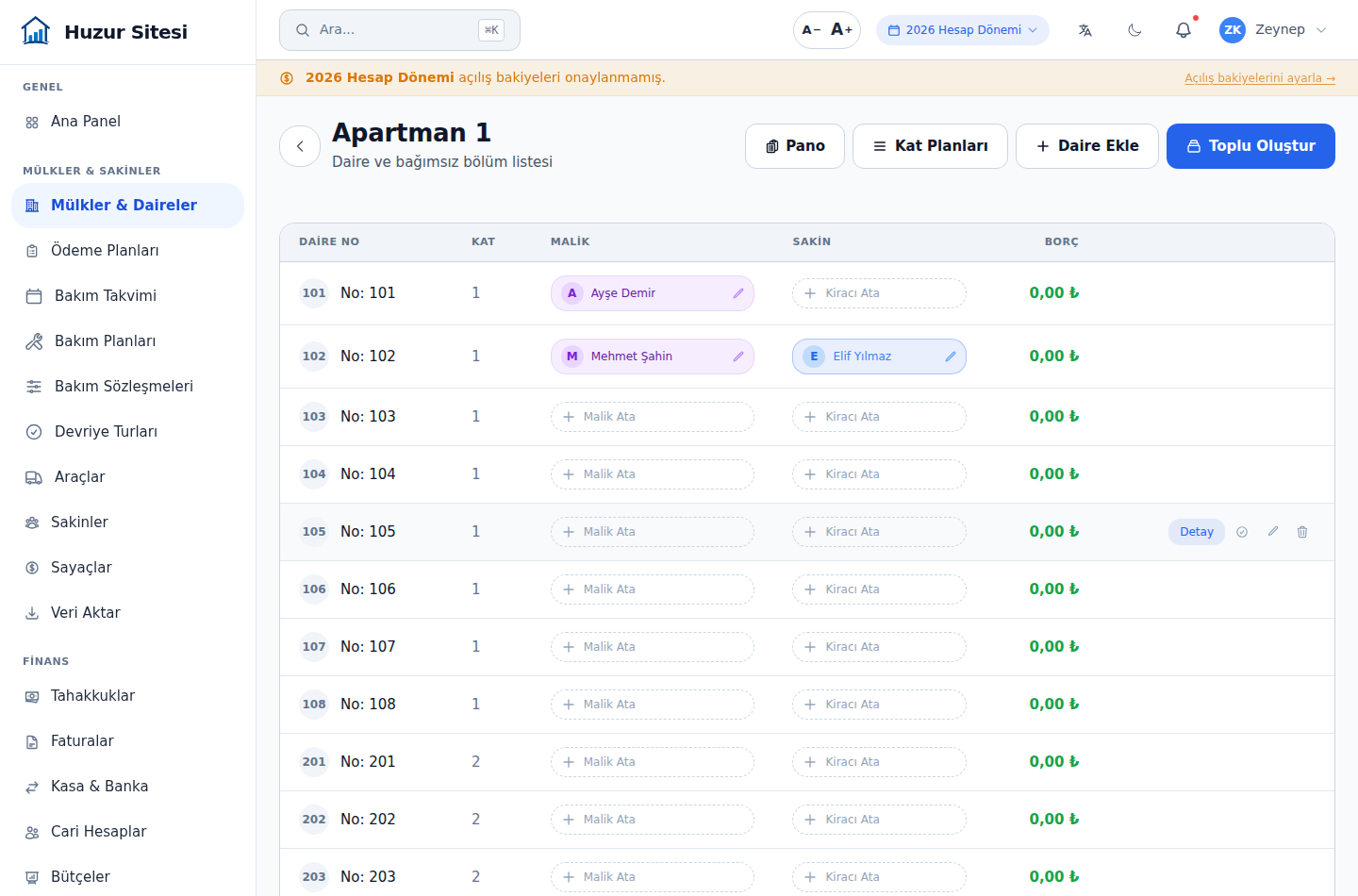Click delete trash icon on row 105
This screenshot has width=1358, height=896.
click(1302, 532)
